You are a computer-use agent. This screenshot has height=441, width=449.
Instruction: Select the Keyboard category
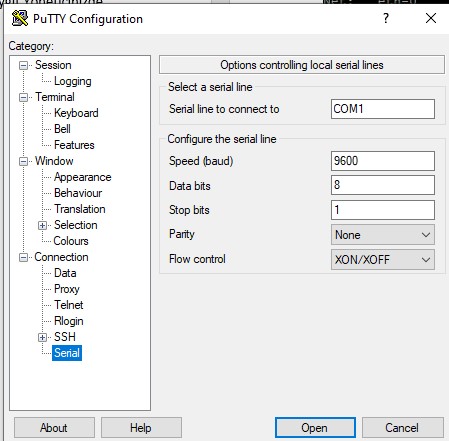pos(76,113)
